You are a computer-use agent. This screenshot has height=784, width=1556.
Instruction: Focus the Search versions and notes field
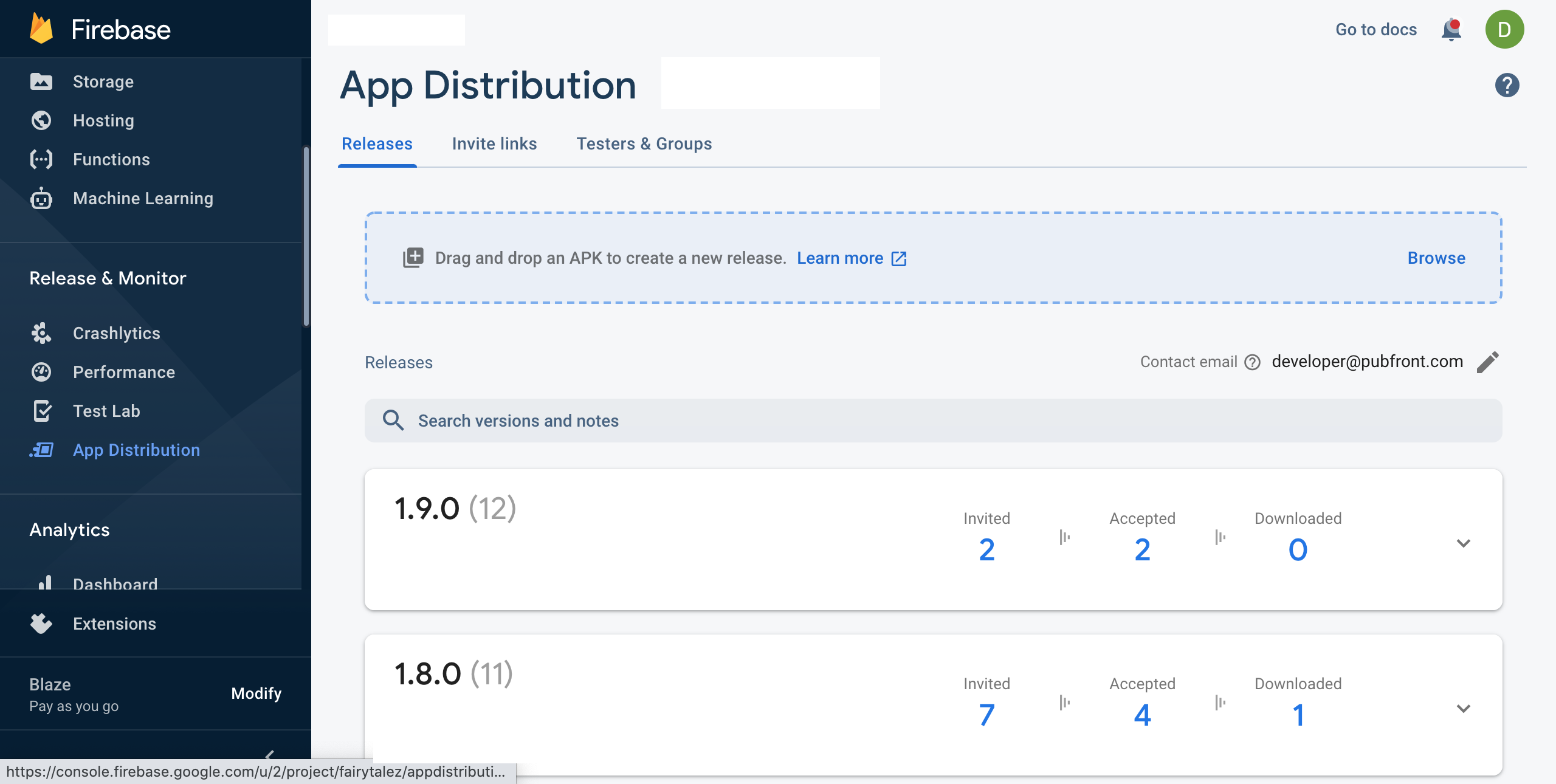pyautogui.click(x=933, y=421)
